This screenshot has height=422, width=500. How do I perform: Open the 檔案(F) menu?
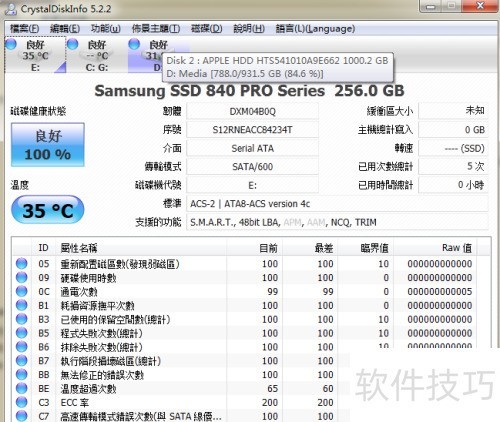tap(24, 29)
